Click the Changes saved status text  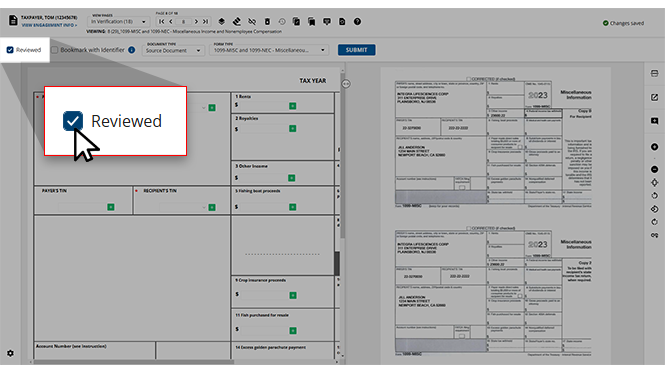coord(627,23)
